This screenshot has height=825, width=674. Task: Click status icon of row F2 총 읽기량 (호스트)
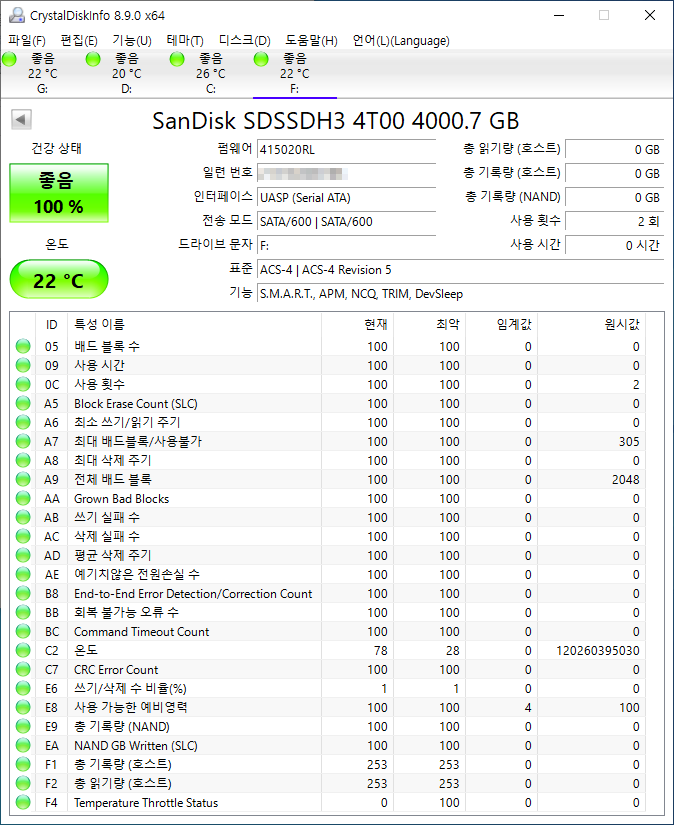tap(23, 783)
